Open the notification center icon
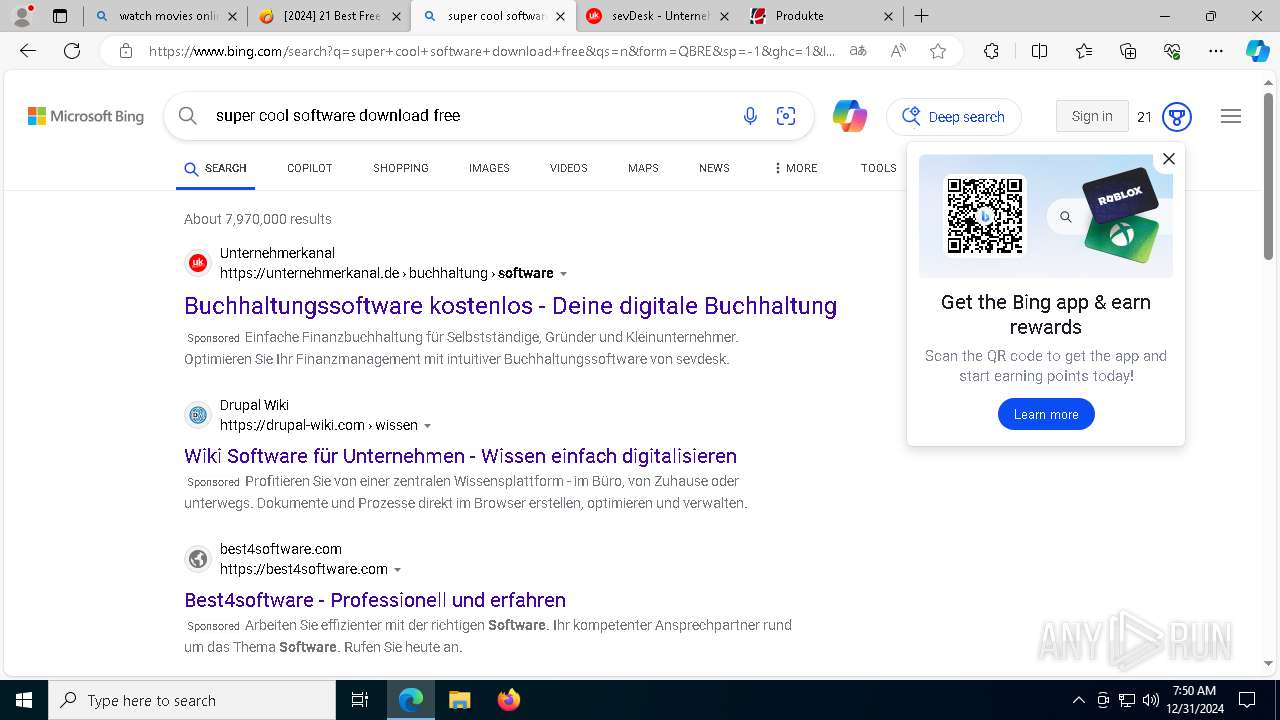The image size is (1280, 720). [1247, 700]
